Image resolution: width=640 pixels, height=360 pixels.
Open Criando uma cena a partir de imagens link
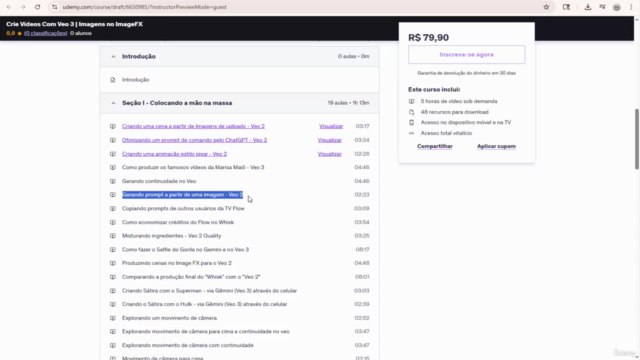[x=193, y=127]
